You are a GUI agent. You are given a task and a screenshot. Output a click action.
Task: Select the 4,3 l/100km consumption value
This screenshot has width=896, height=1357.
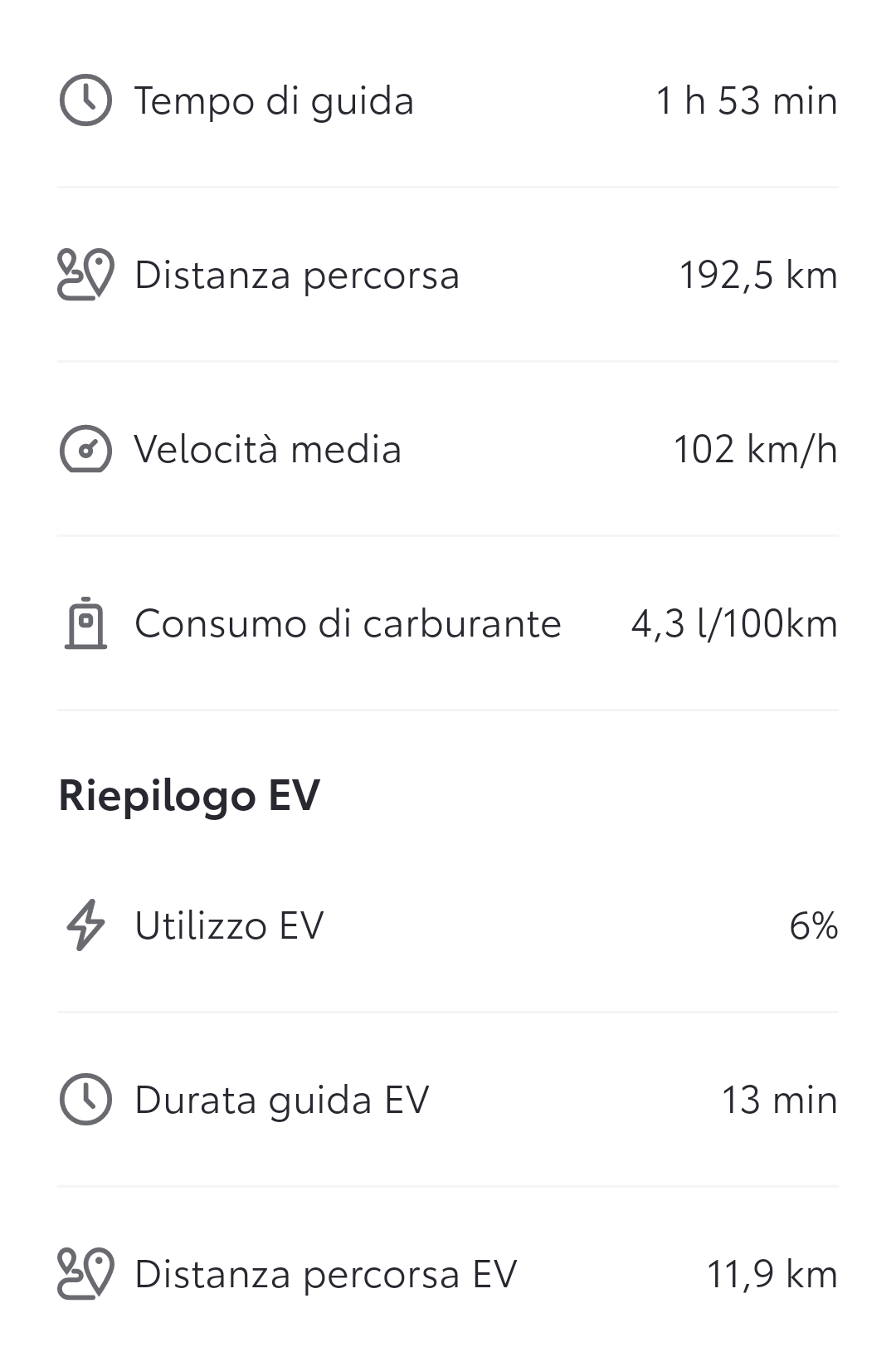coord(734,623)
